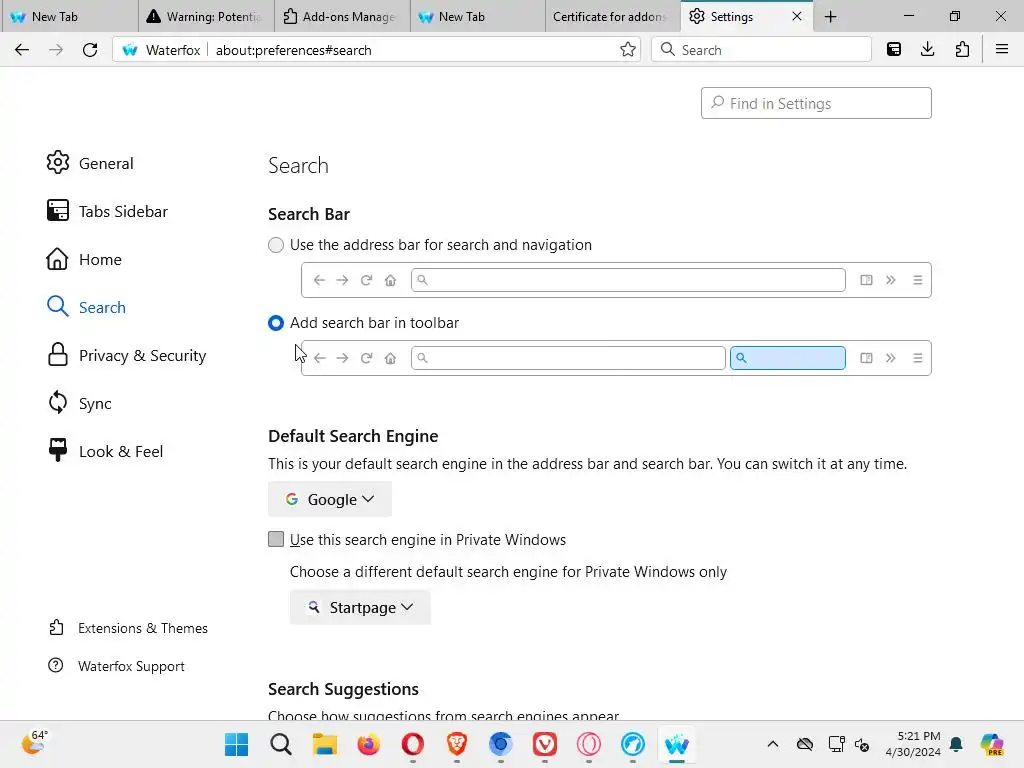Open the weather widget showing 64°

point(35,743)
